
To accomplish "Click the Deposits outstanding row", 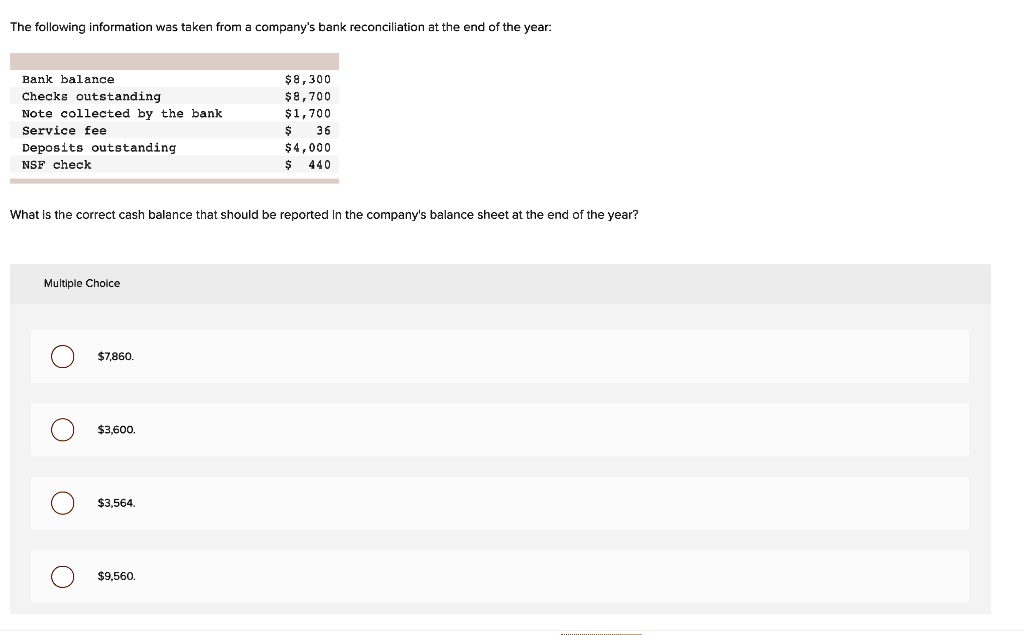I will pos(175,147).
